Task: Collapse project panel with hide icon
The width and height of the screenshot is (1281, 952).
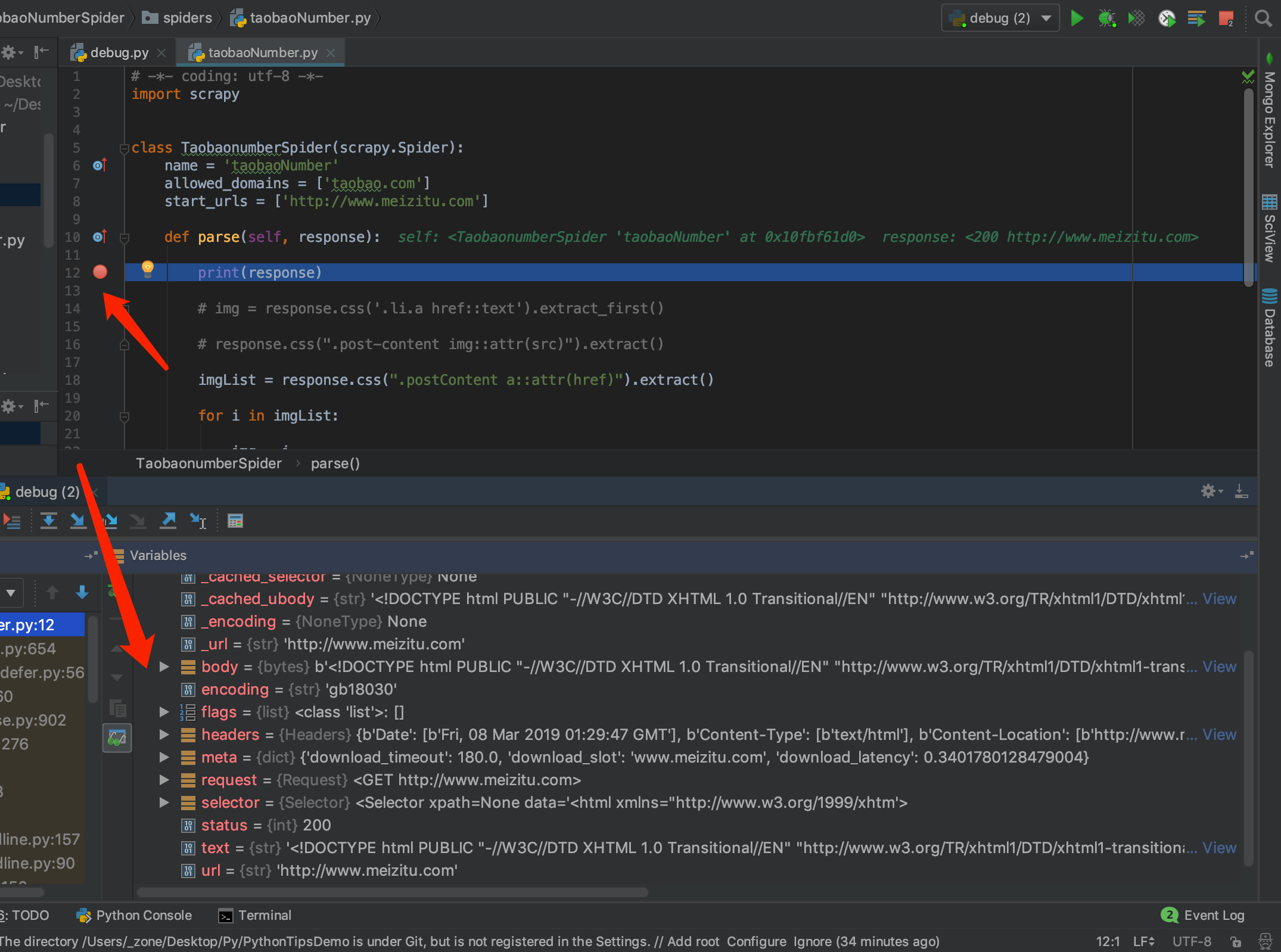Action: click(x=41, y=53)
